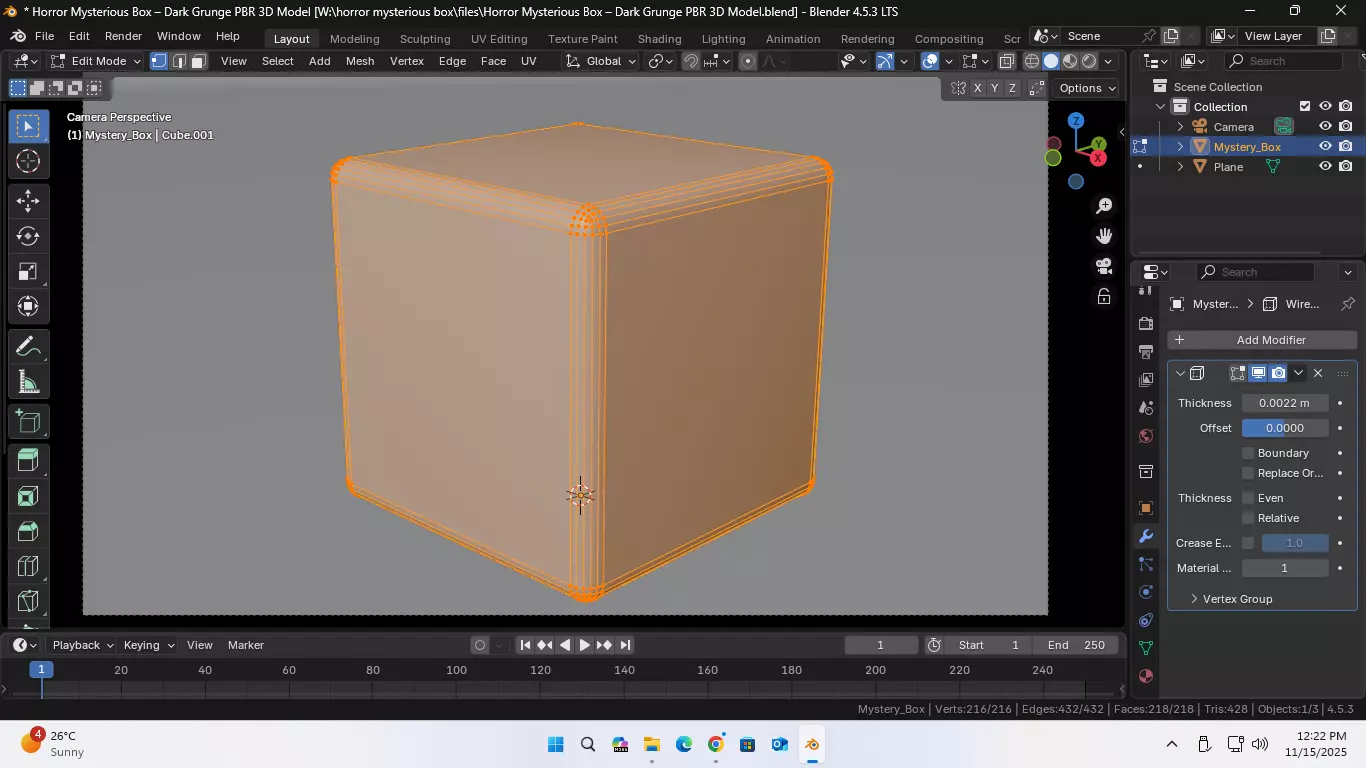Open the Keying dropdown
This screenshot has width=1366, height=768.
pyautogui.click(x=149, y=645)
